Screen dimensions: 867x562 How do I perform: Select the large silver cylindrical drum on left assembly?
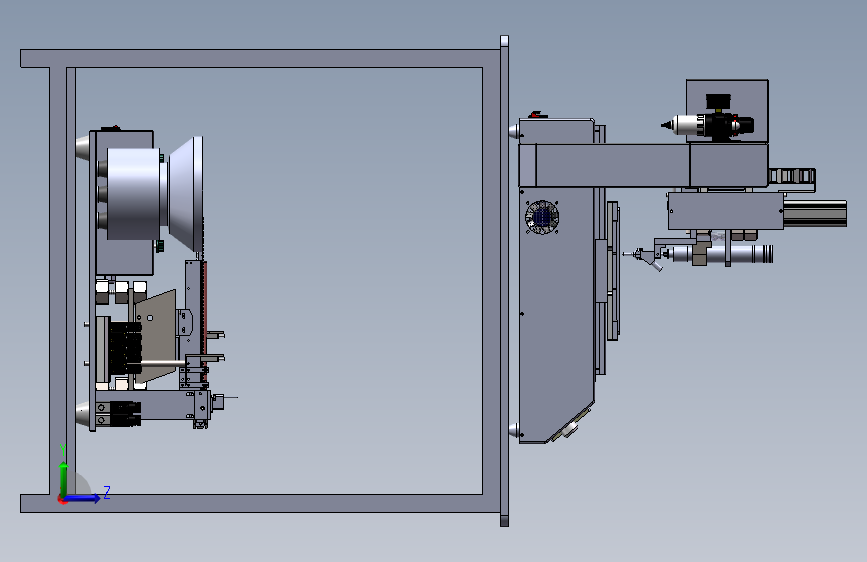tap(134, 194)
